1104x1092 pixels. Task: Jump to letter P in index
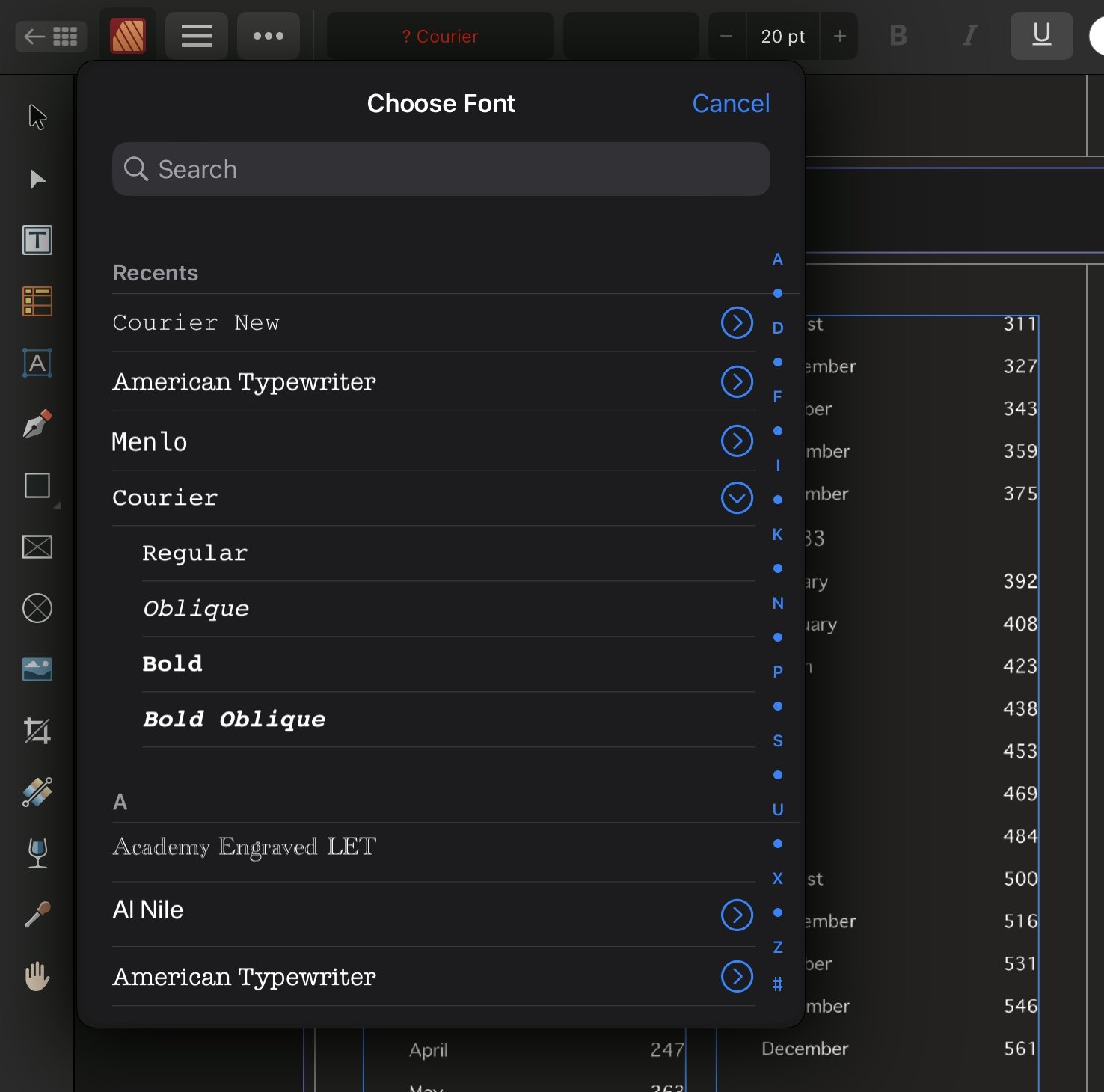[778, 672]
